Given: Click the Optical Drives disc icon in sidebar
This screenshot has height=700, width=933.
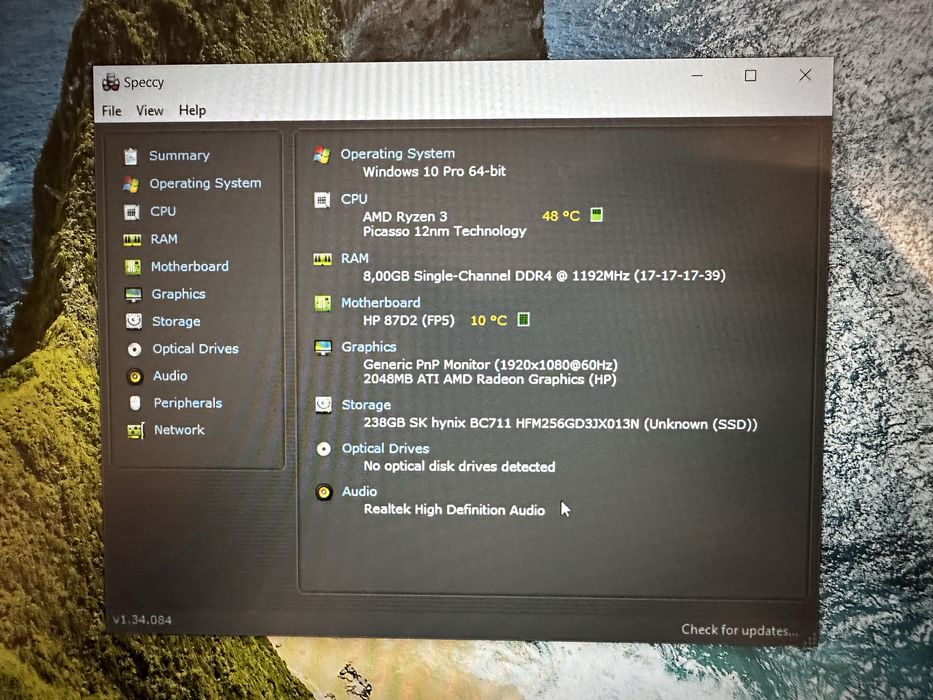Looking at the screenshot, I should click(x=134, y=349).
